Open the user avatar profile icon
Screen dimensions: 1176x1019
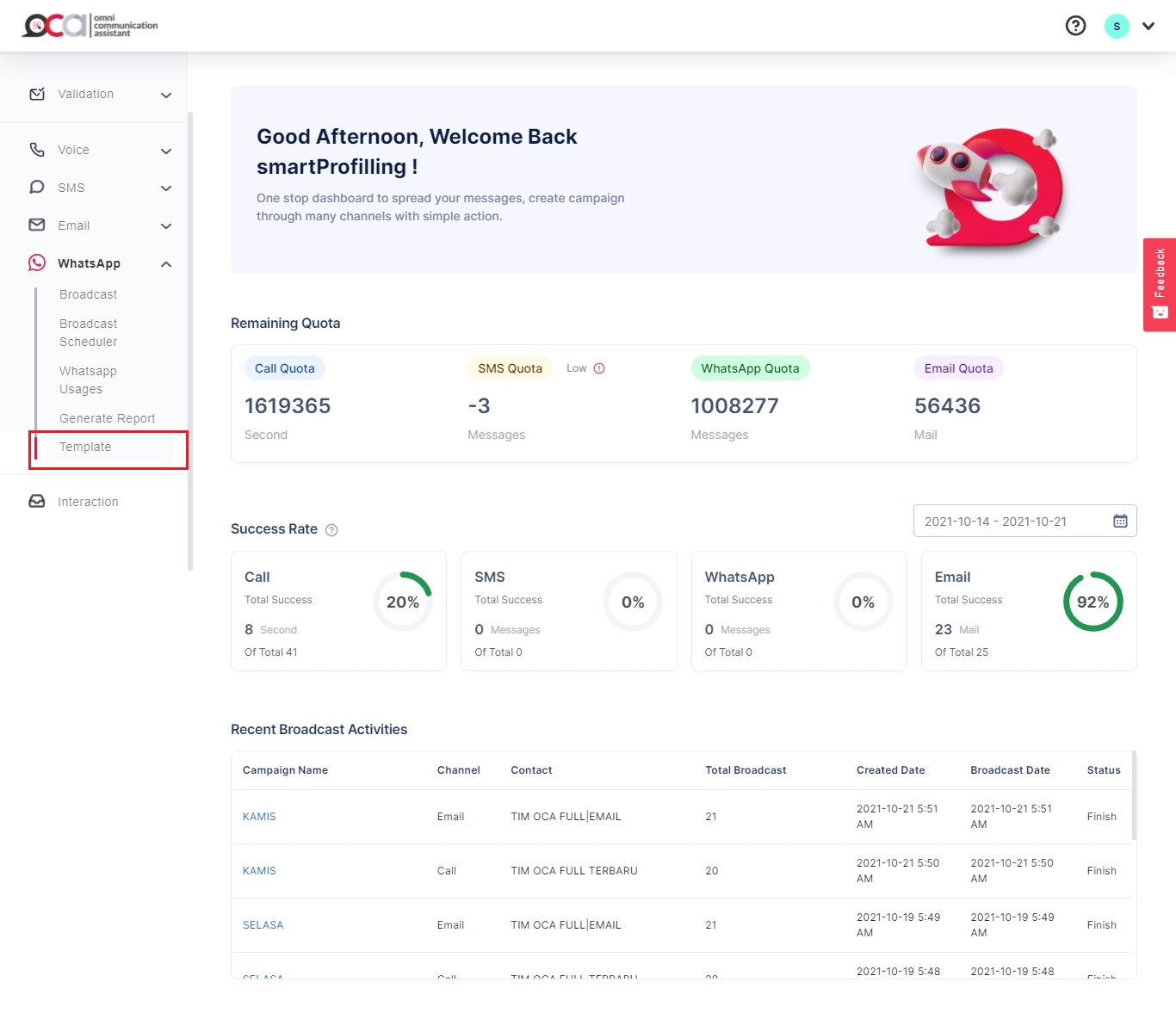click(1116, 26)
